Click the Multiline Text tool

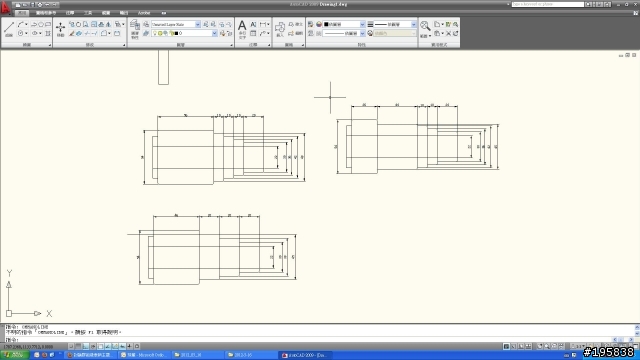(242, 29)
